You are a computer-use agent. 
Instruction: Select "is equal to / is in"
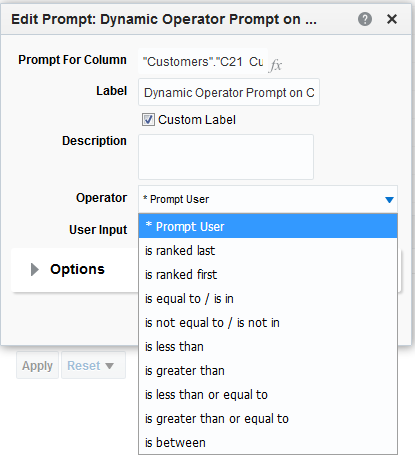click(268, 298)
